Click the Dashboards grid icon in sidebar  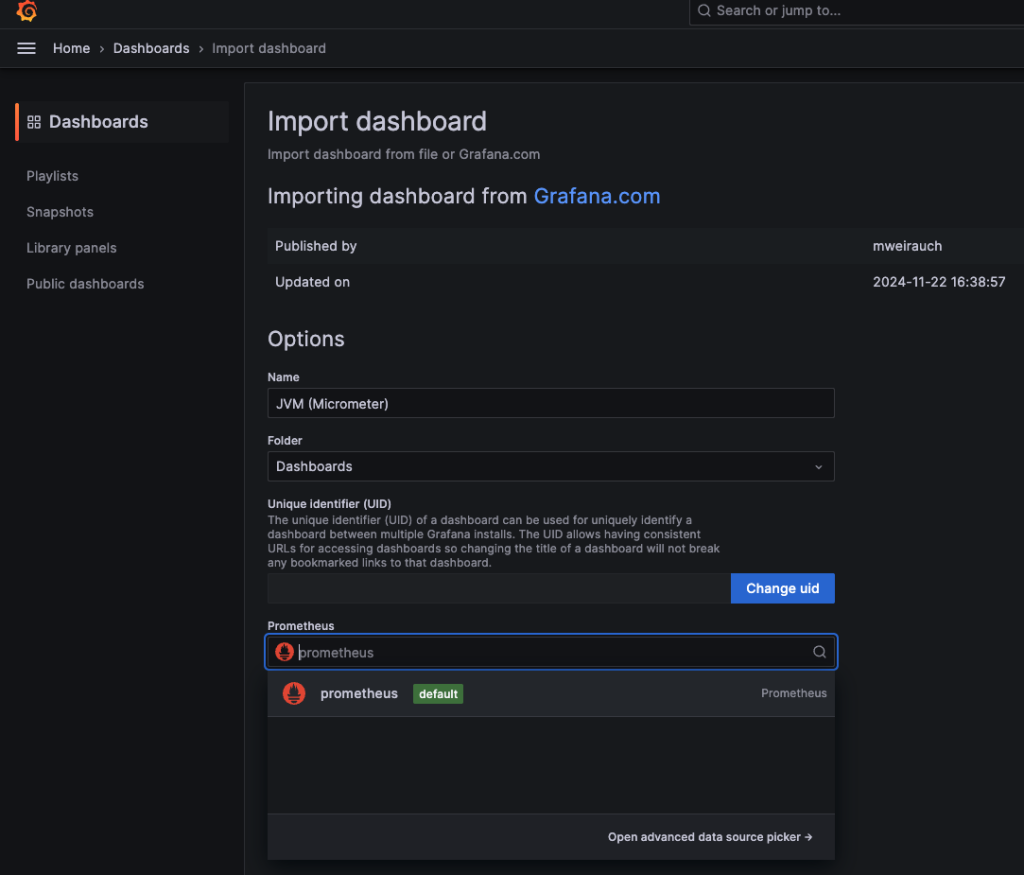pos(34,122)
